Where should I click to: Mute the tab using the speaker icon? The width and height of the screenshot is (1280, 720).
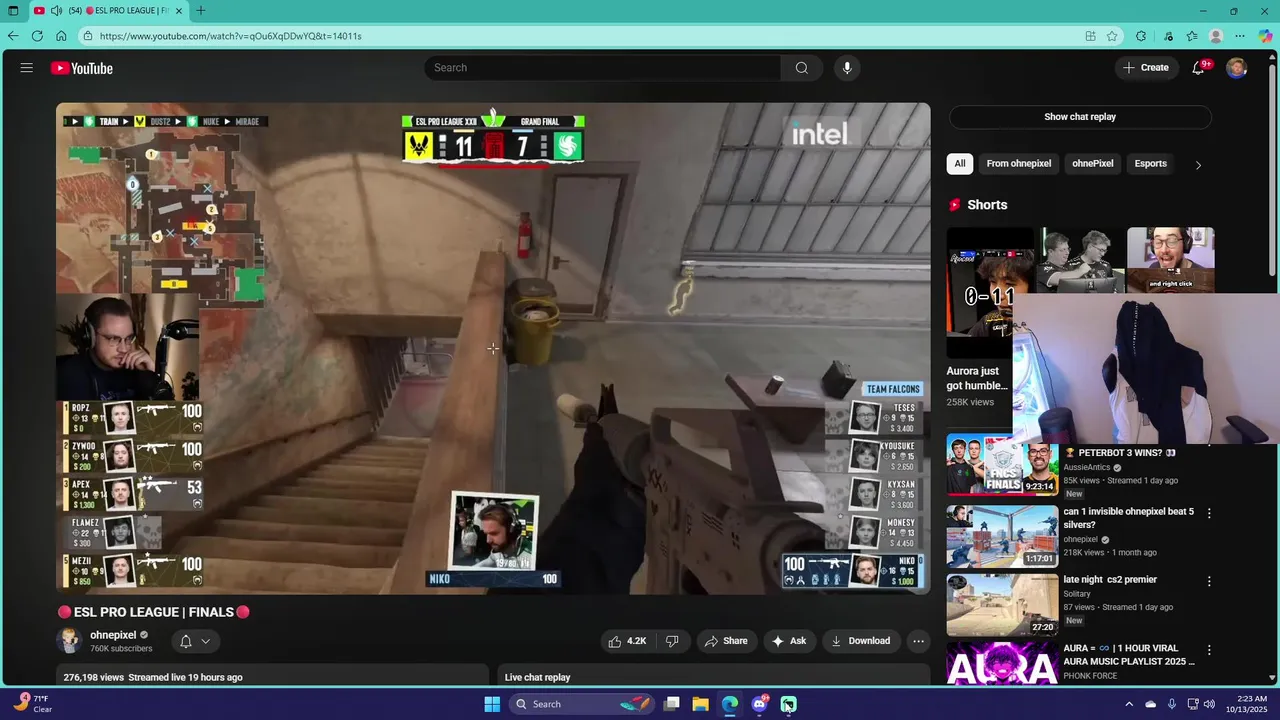(x=56, y=11)
